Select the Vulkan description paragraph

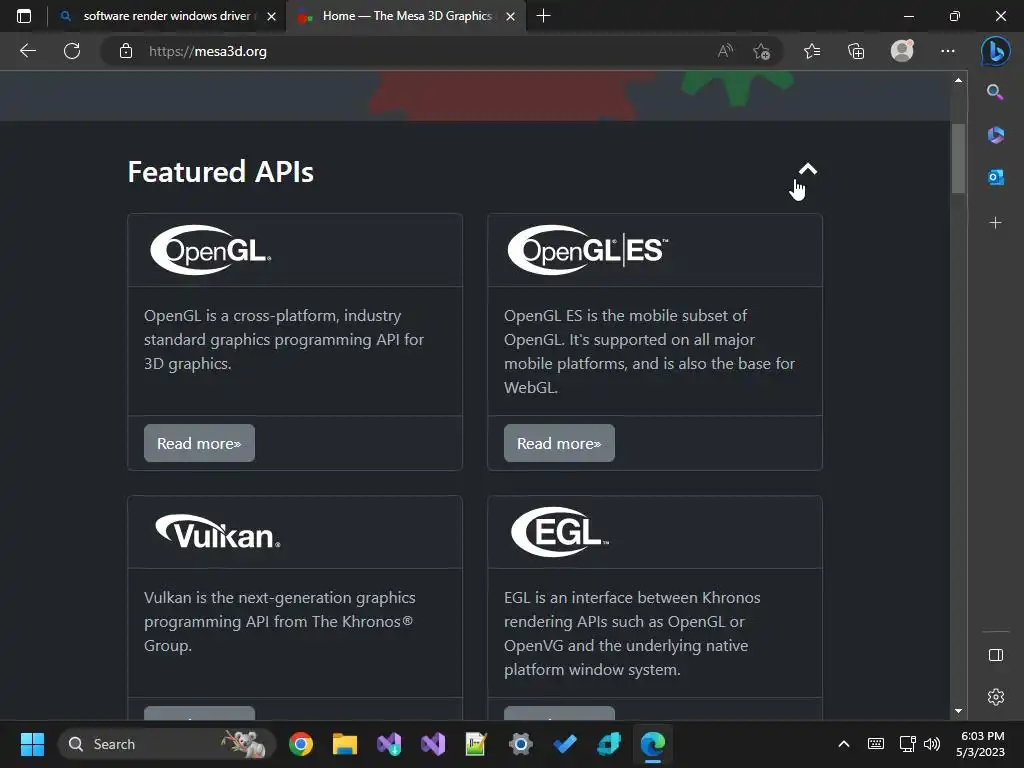[280, 622]
